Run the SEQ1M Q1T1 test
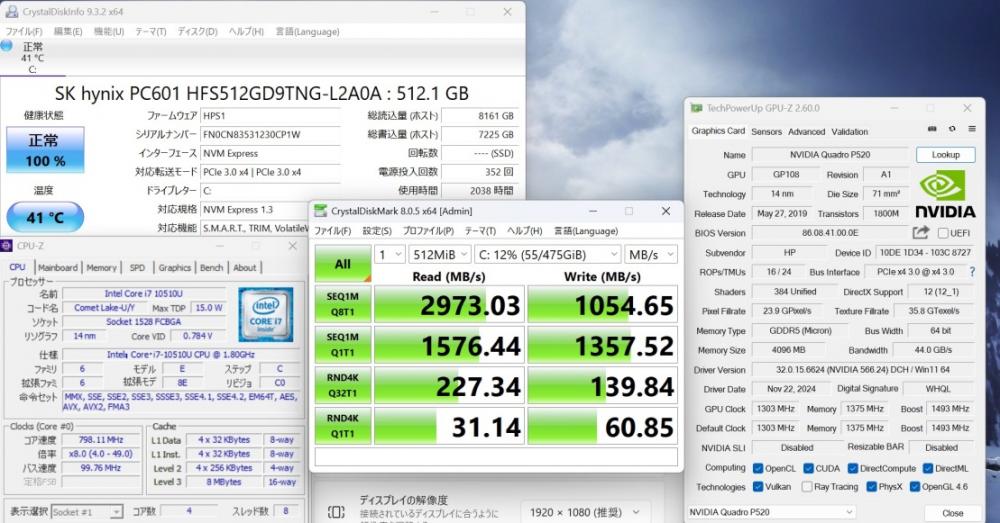1000x523 pixels. [x=342, y=345]
